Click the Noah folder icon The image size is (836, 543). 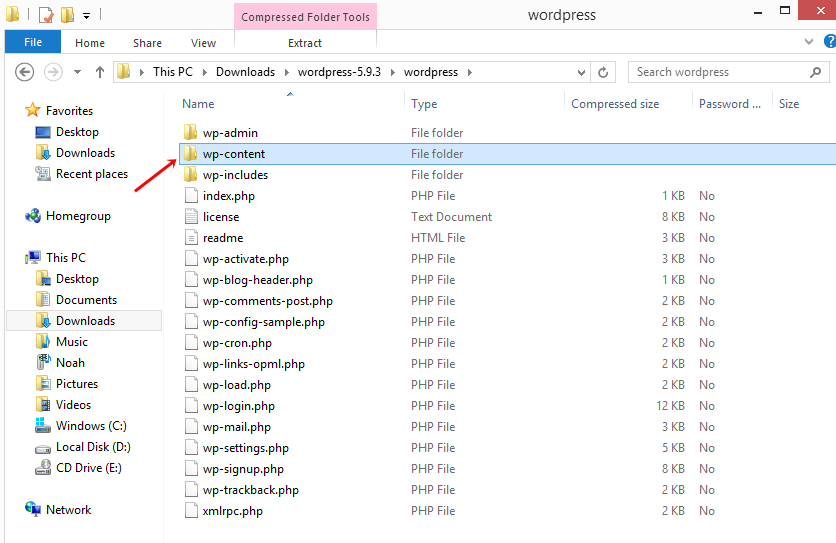tap(43, 362)
